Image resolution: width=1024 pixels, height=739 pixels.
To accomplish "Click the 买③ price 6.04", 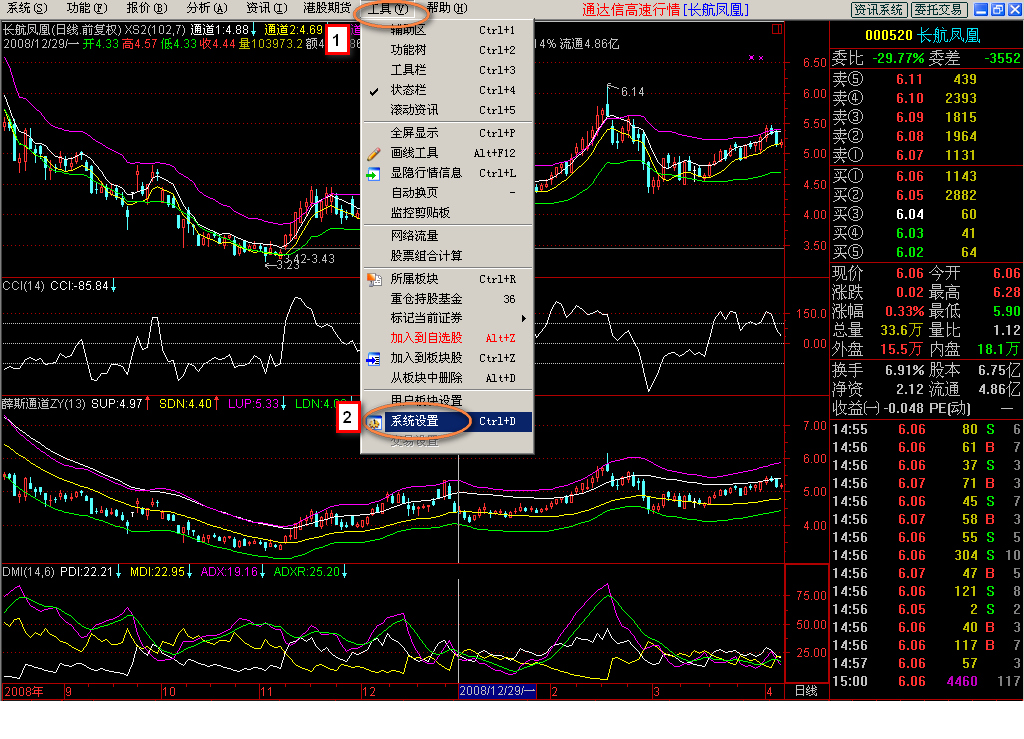I will click(x=909, y=214).
